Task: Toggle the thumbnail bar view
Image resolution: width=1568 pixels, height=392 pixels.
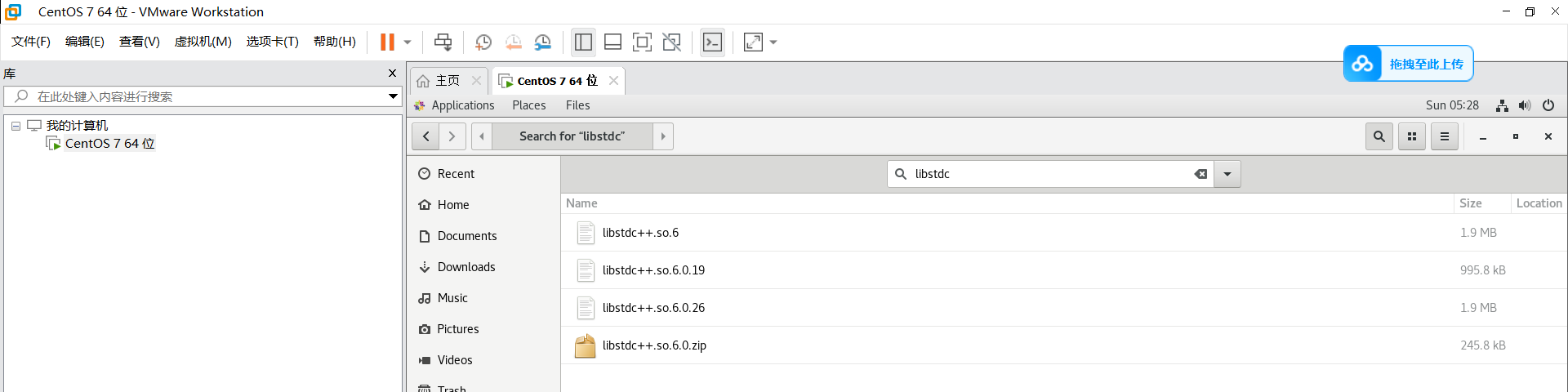Action: click(612, 42)
